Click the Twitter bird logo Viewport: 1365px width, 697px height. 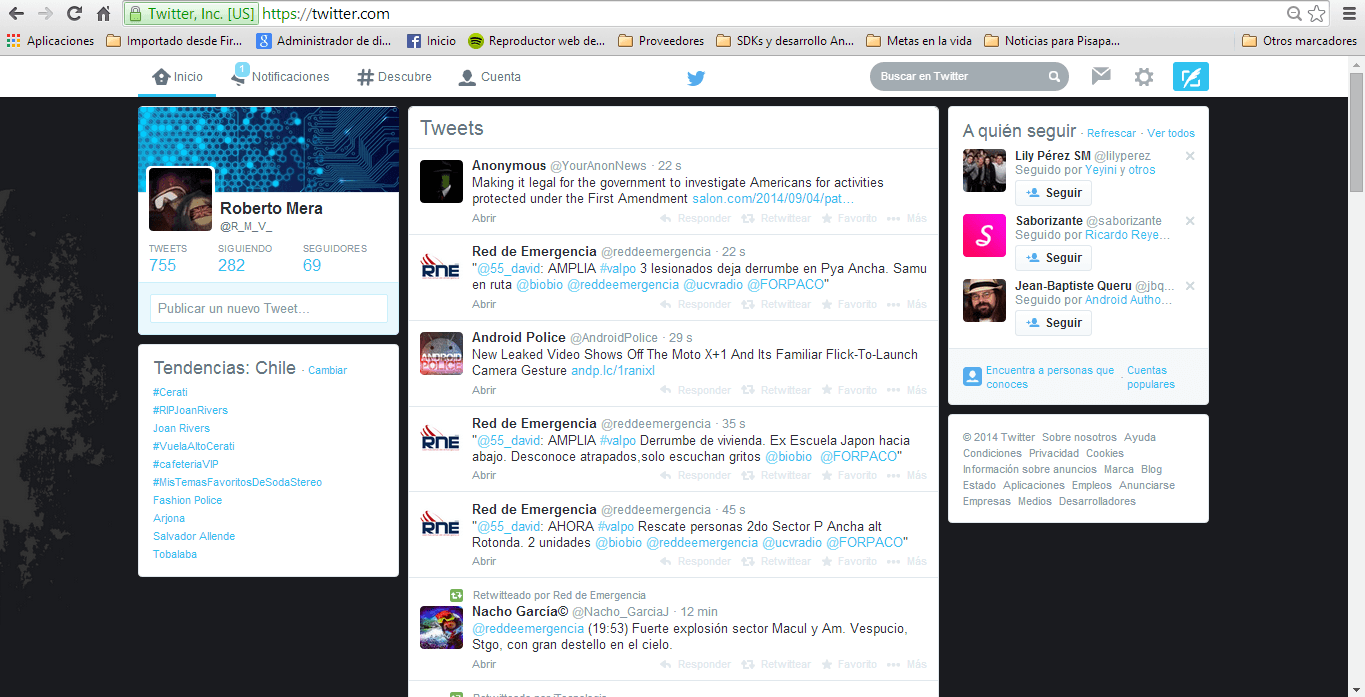pyautogui.click(x=696, y=78)
